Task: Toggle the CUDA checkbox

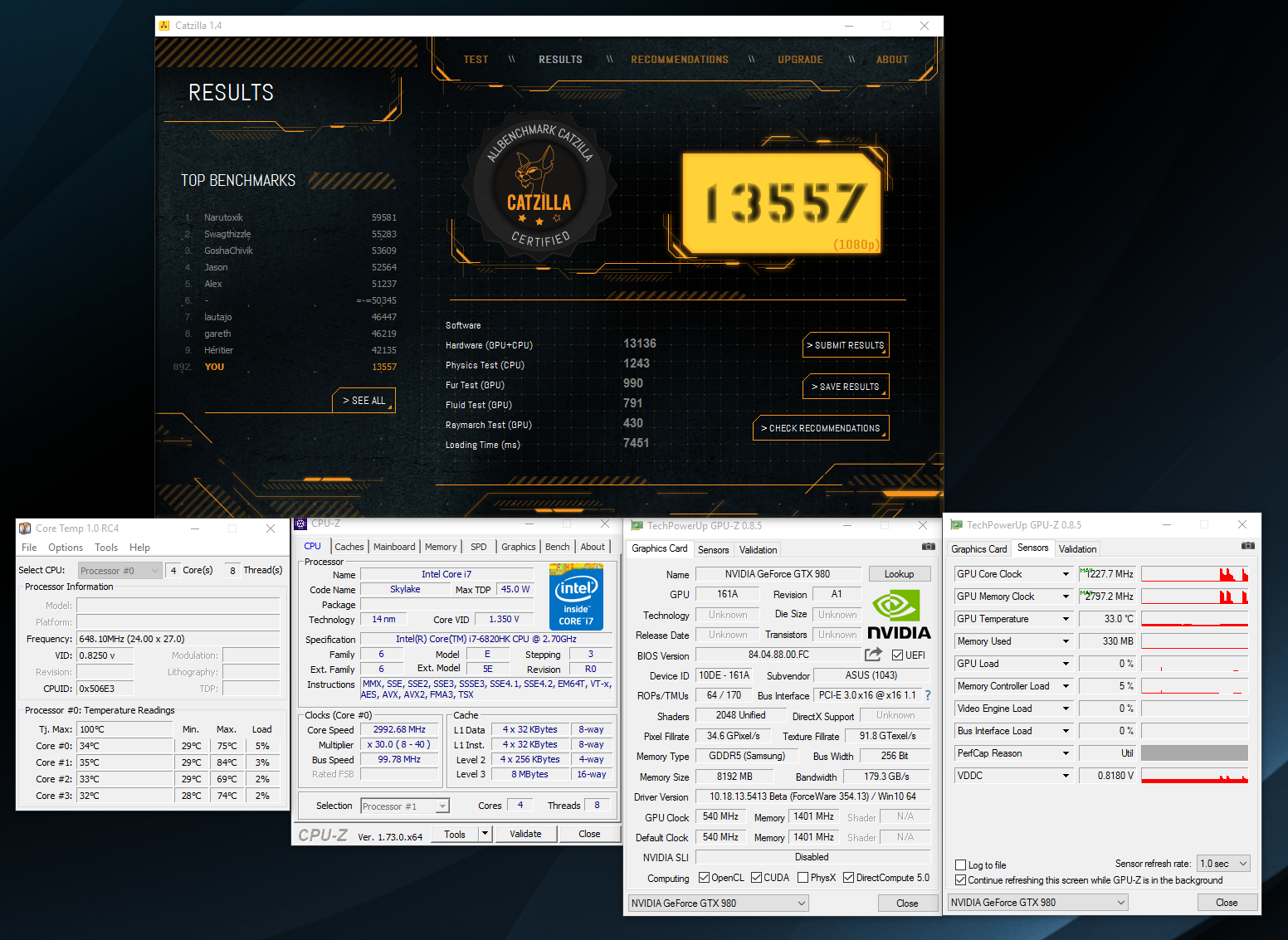Action: (756, 878)
